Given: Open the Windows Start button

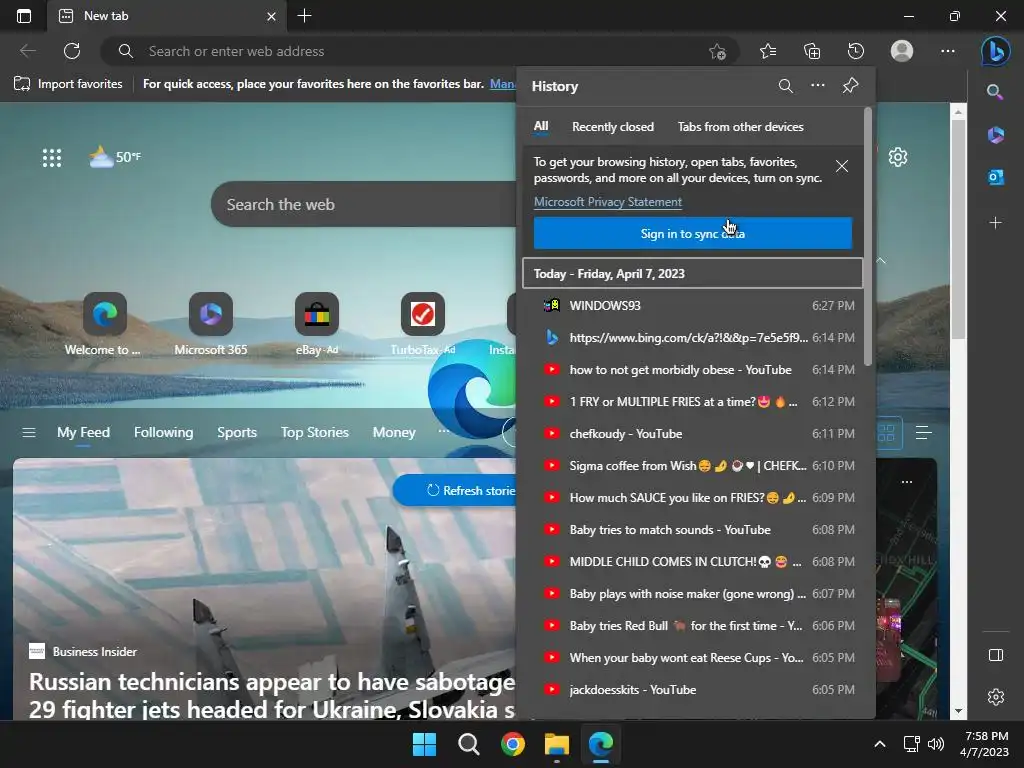Looking at the screenshot, I should pos(424,744).
